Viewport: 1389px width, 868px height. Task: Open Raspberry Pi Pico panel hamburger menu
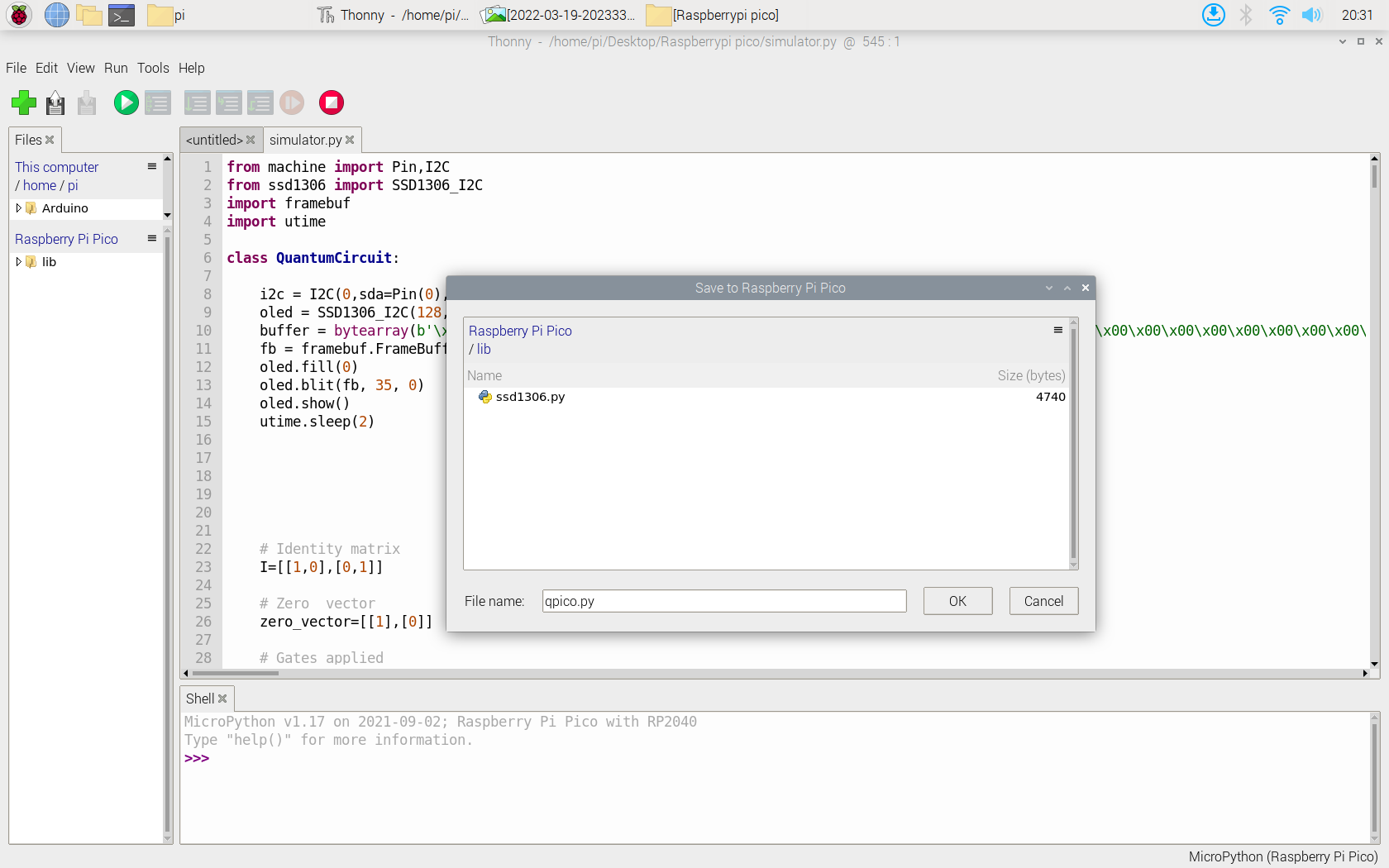pos(152,238)
